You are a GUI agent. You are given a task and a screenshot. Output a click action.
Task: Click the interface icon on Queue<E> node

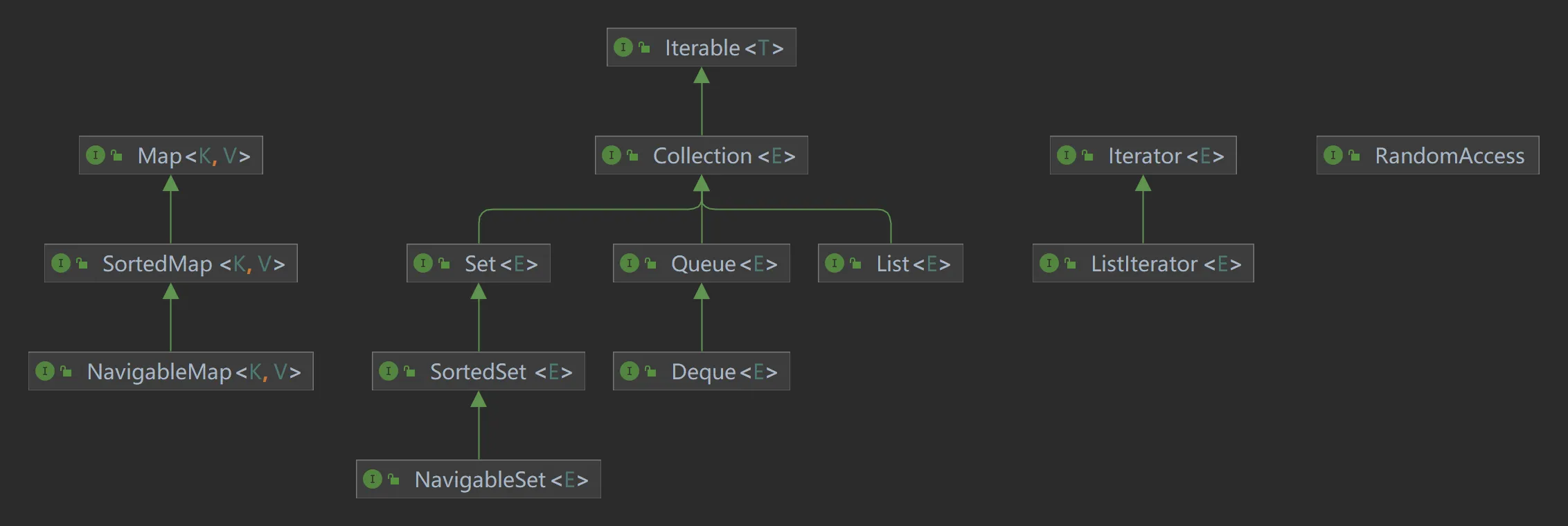629,263
